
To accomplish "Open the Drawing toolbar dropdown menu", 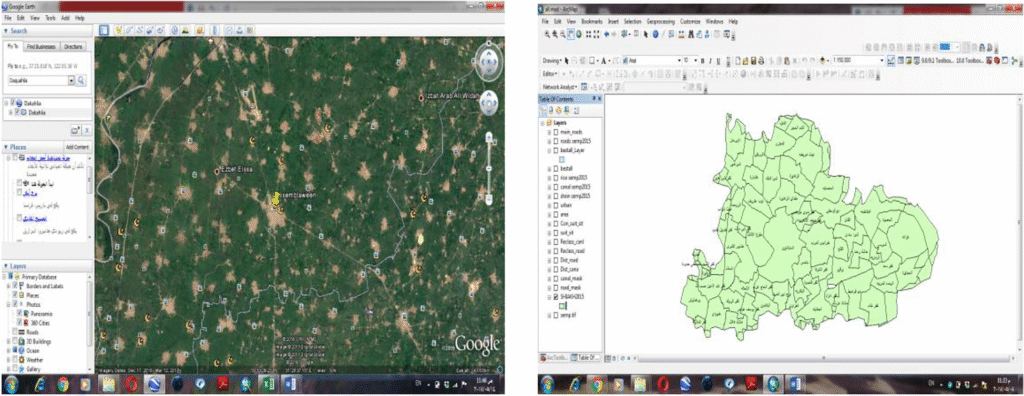I will pos(552,60).
